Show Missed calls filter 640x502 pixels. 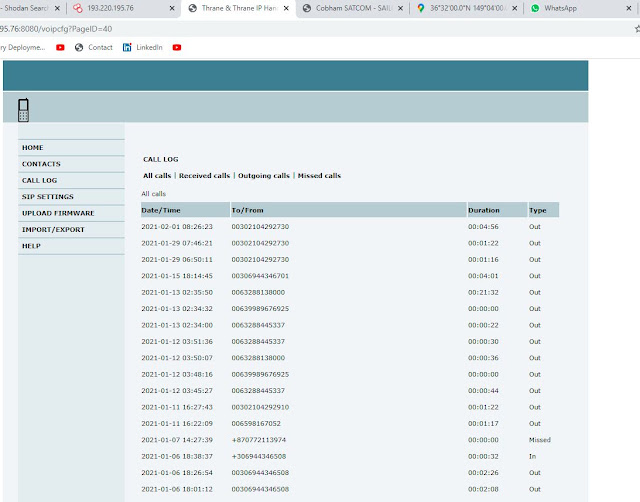[319, 175]
